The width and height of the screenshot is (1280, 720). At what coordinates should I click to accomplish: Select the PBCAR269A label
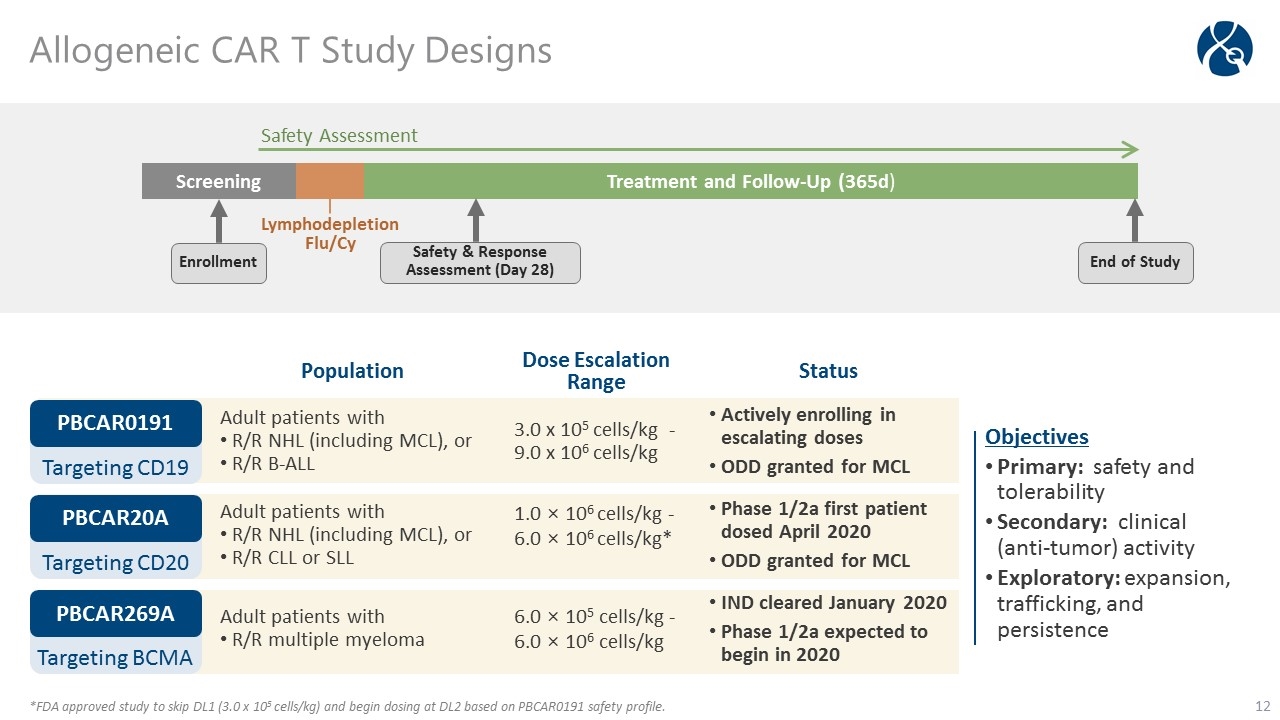[115, 613]
